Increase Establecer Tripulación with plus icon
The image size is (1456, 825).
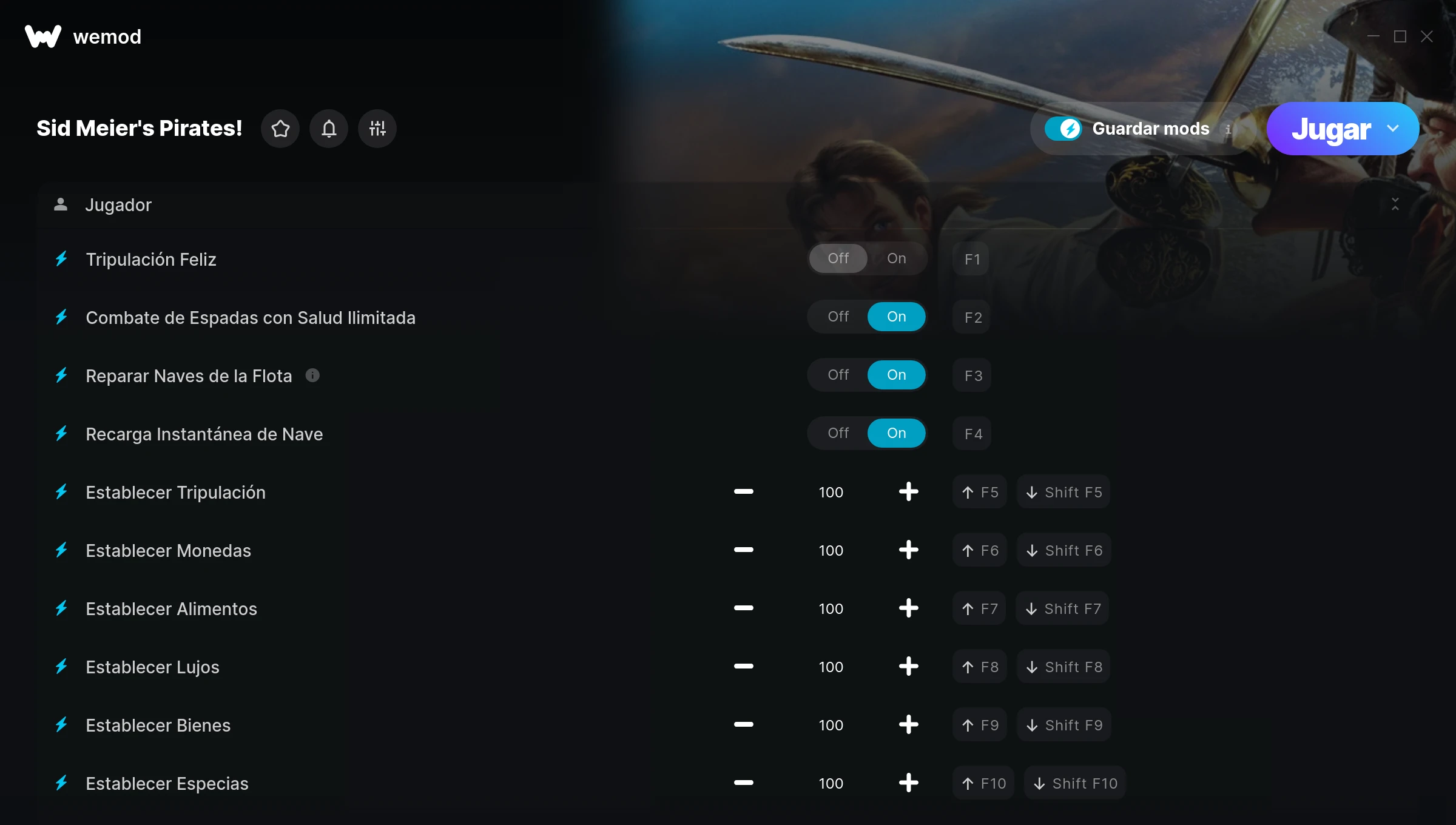point(908,491)
